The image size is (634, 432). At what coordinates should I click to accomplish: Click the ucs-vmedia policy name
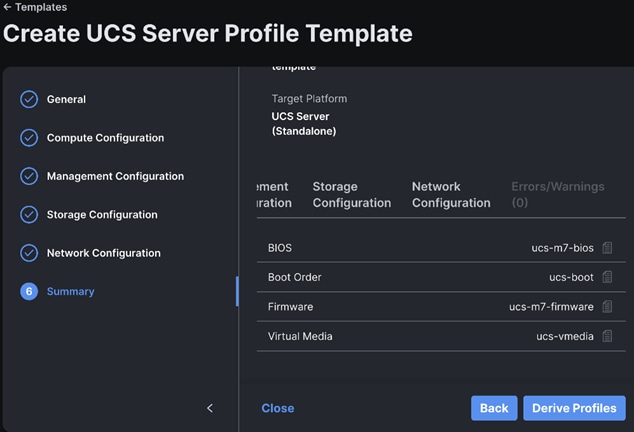pos(565,336)
